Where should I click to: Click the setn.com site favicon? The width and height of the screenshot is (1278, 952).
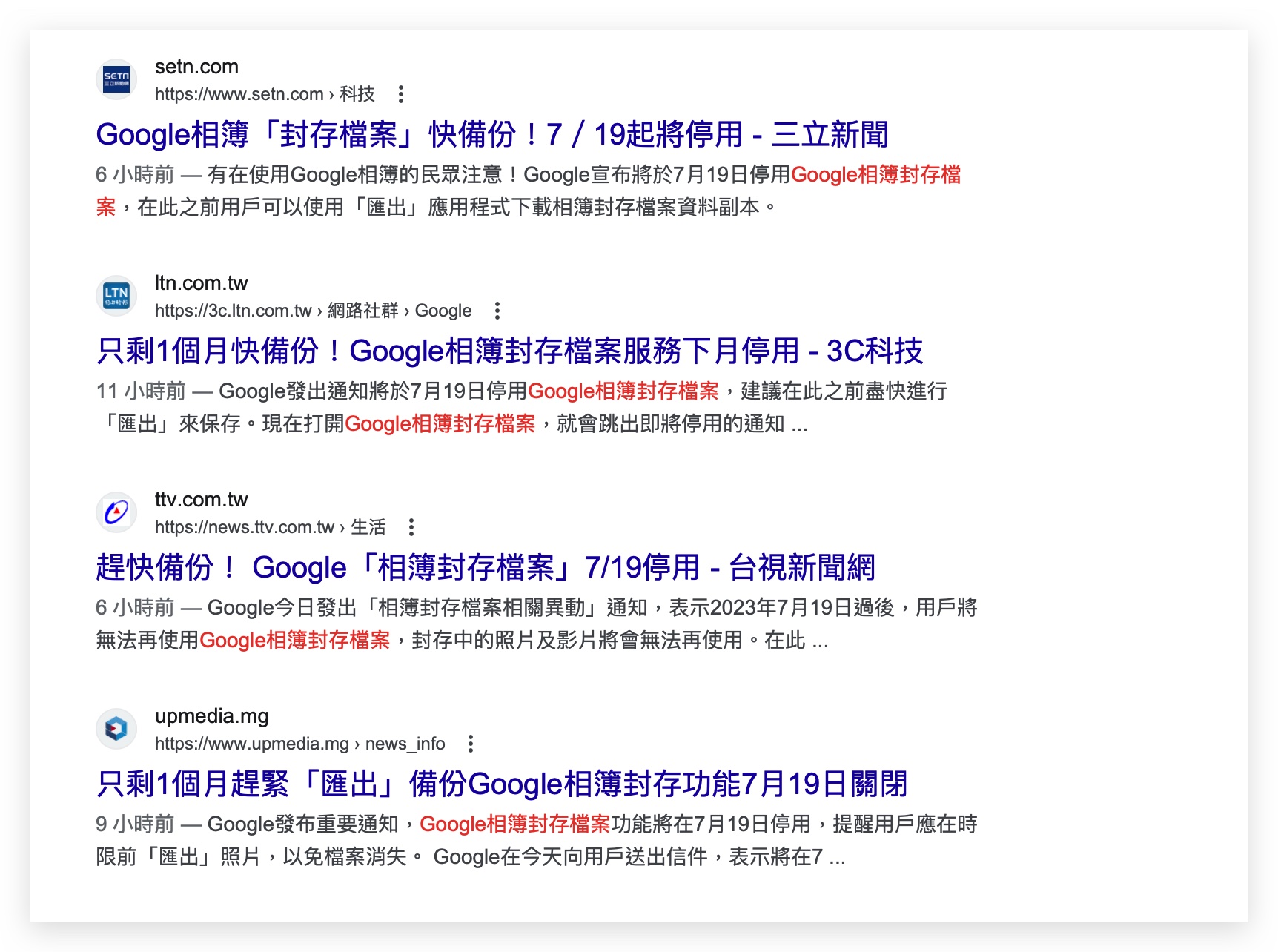click(x=116, y=79)
